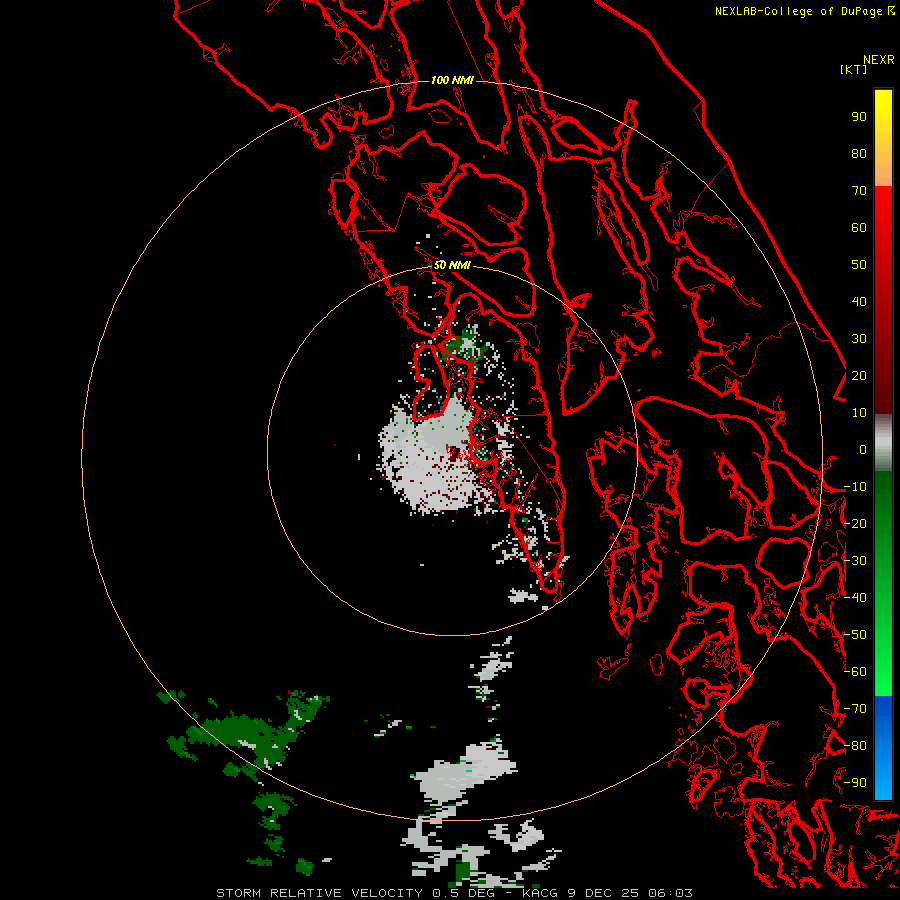This screenshot has width=900, height=900.
Task: Pick the bright green color bar segment
Action: click(x=883, y=660)
